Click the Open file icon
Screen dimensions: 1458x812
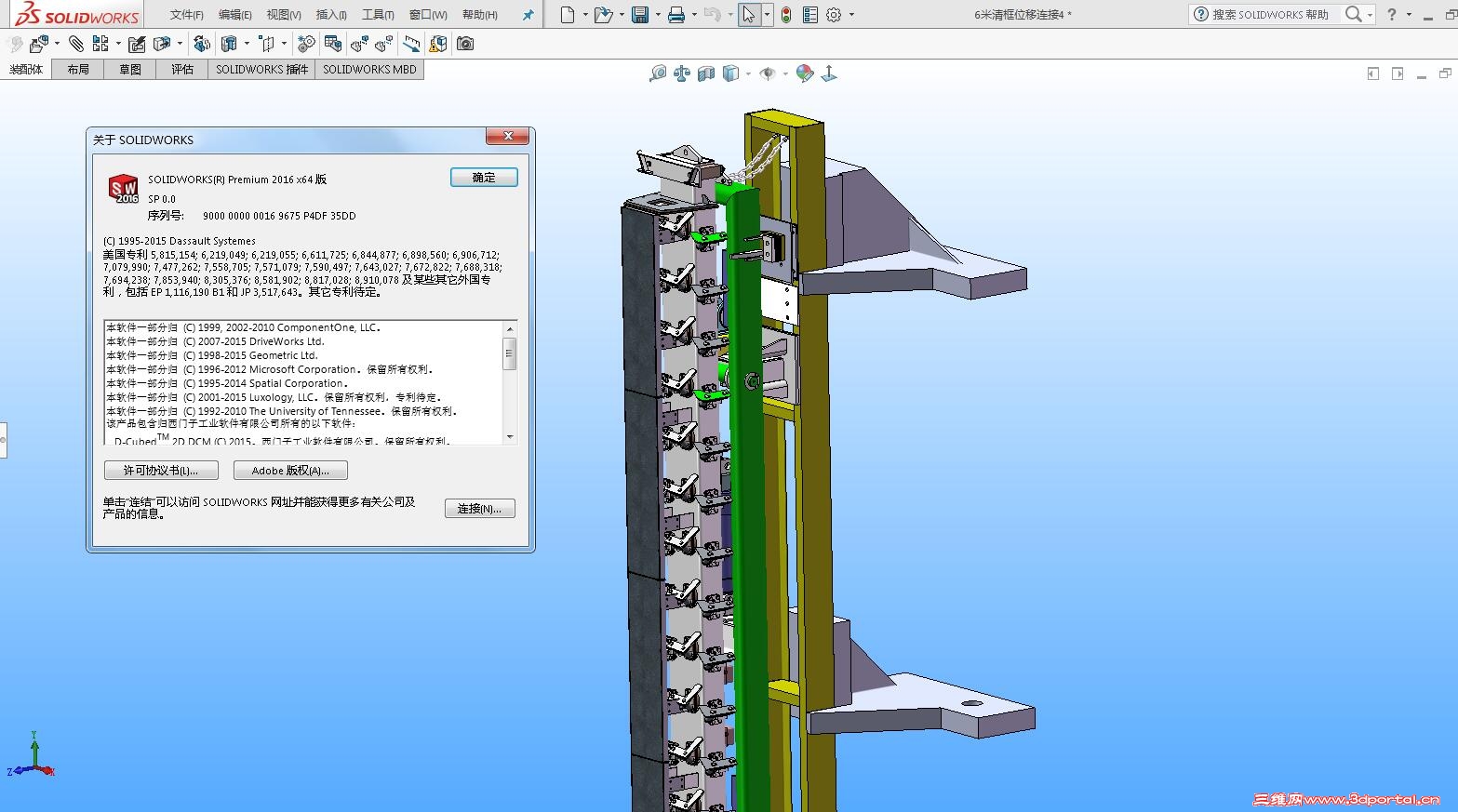[x=603, y=15]
